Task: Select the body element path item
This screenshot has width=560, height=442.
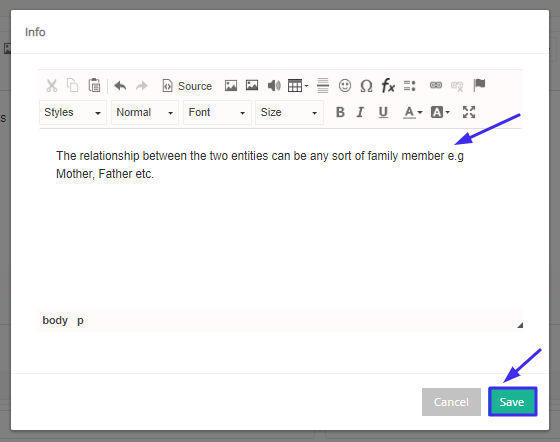Action: click(55, 320)
